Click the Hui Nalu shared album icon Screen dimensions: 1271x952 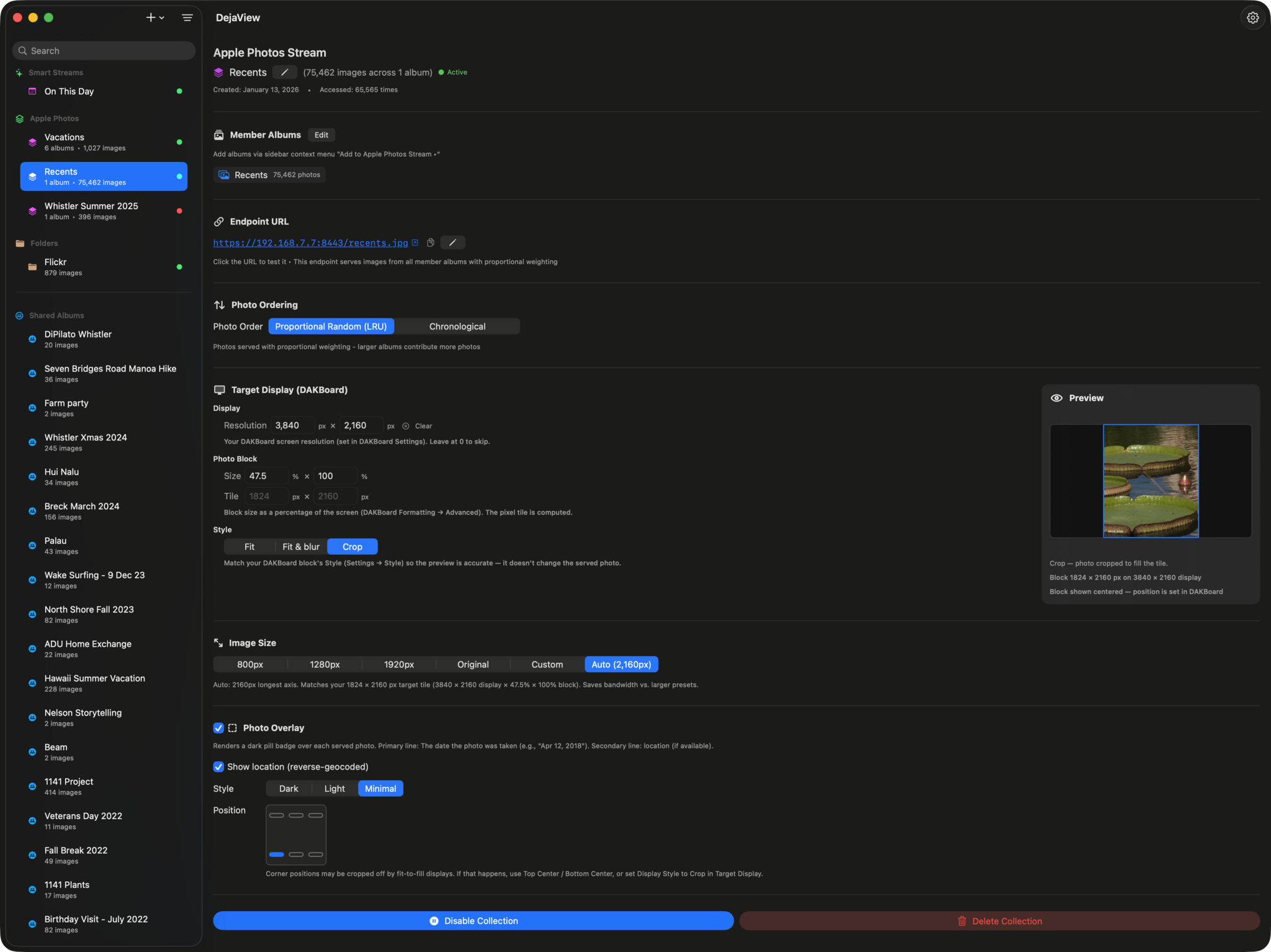click(x=32, y=477)
